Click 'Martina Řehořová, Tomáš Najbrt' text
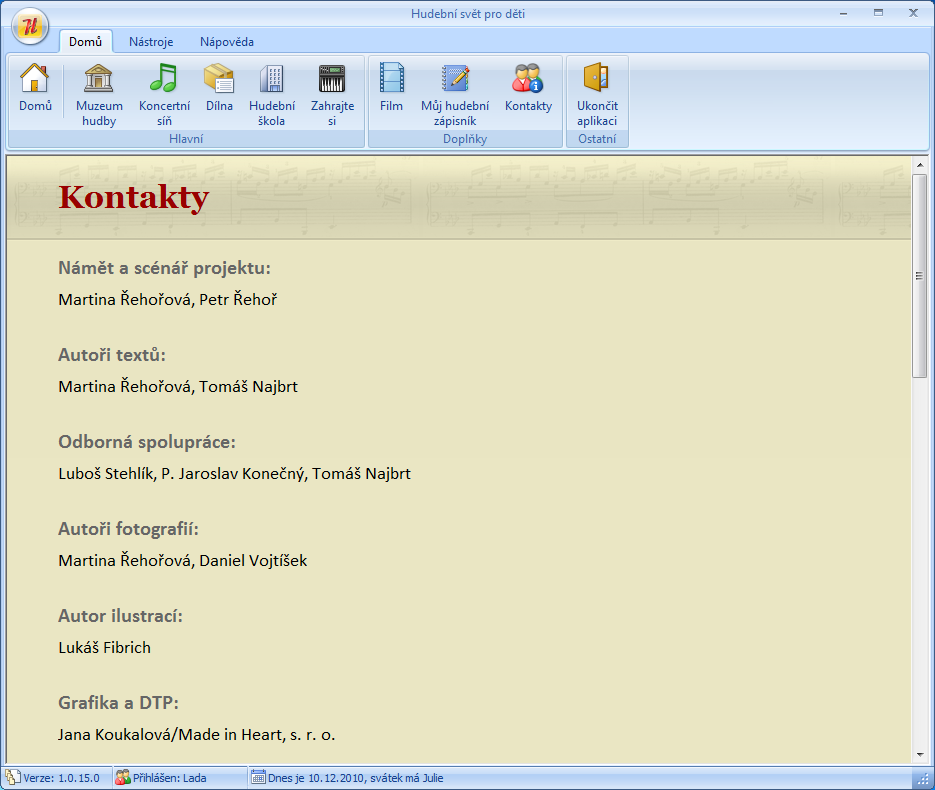The height and width of the screenshot is (790, 935). pyautogui.click(x=178, y=386)
